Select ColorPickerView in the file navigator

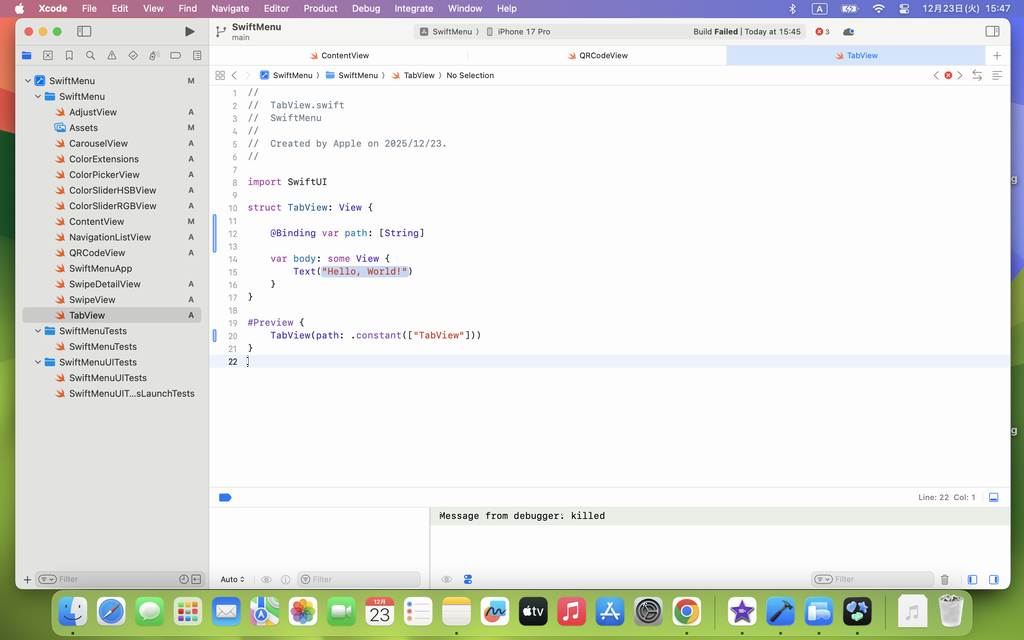click(104, 175)
